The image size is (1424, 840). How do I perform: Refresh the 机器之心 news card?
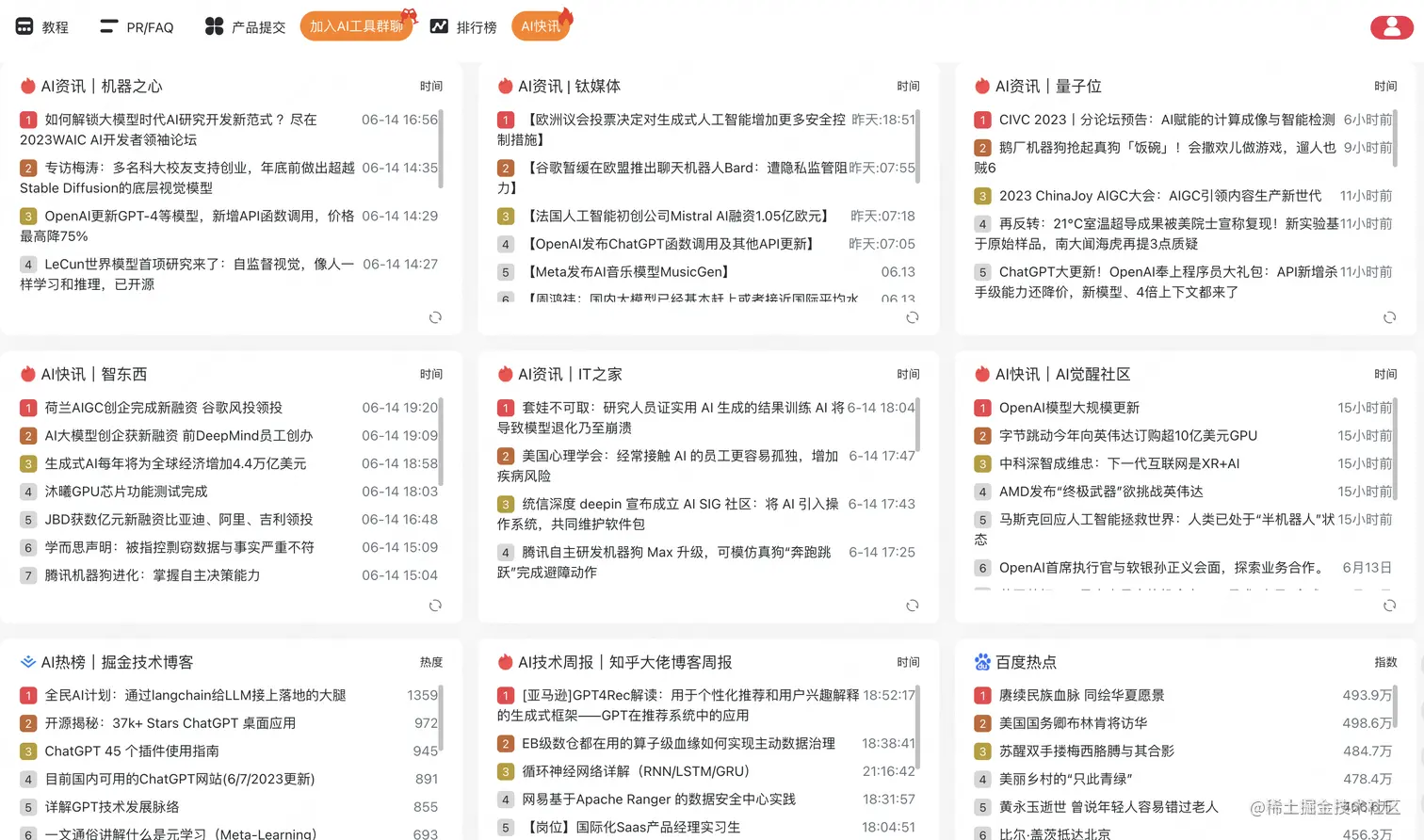point(435,317)
